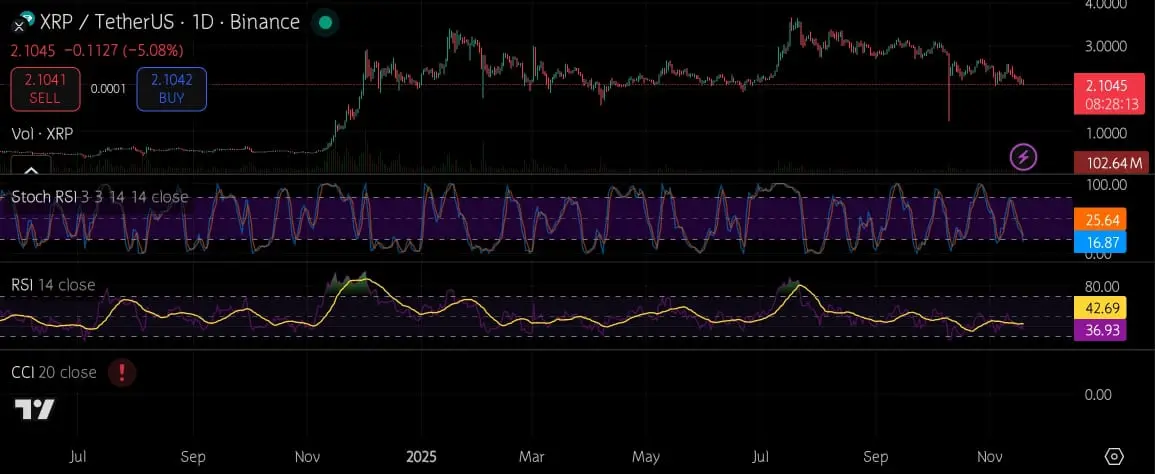Click the green market status dot
This screenshot has width=1155, height=474.
[324, 23]
